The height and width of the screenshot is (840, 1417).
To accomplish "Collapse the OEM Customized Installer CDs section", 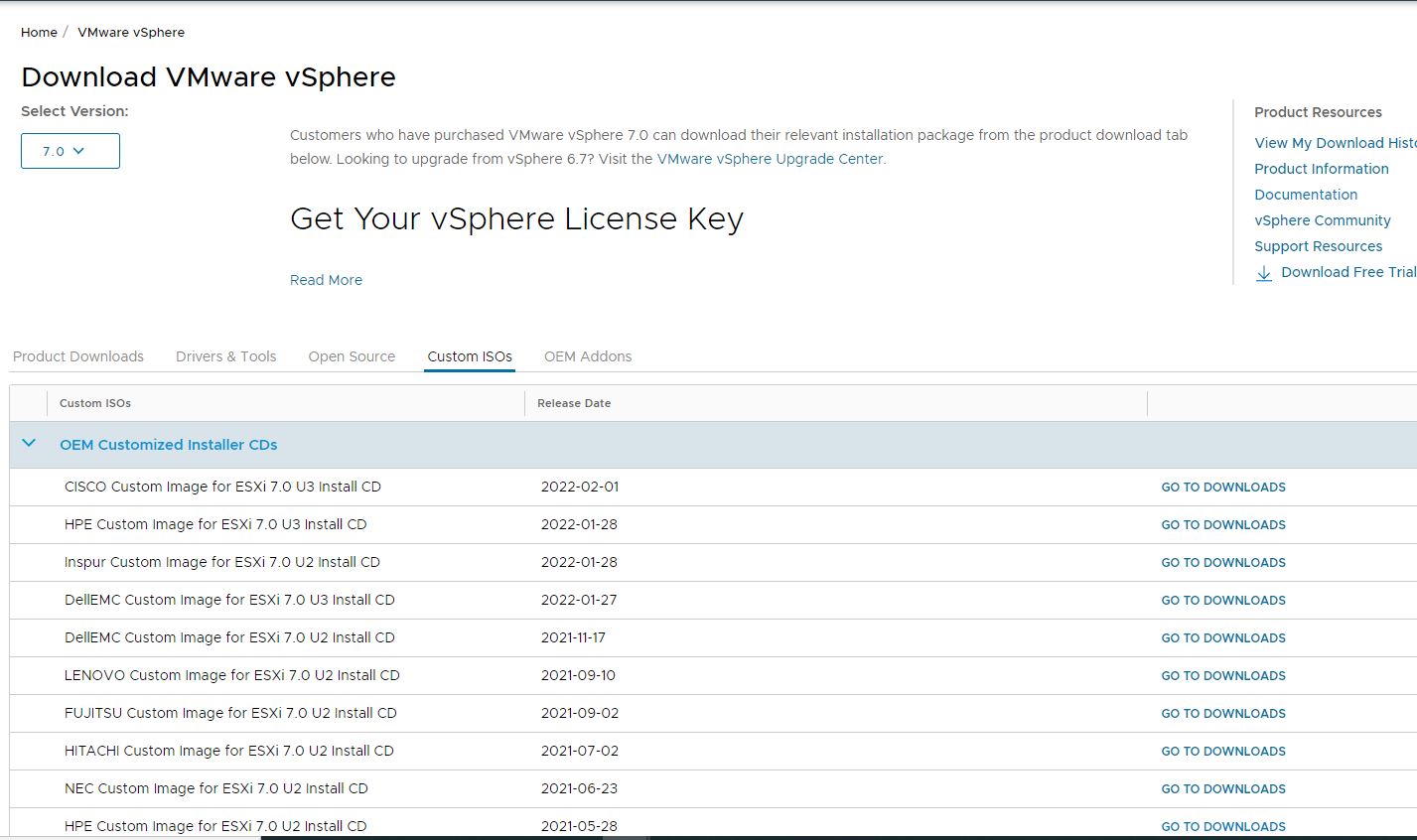I will tap(28, 444).
